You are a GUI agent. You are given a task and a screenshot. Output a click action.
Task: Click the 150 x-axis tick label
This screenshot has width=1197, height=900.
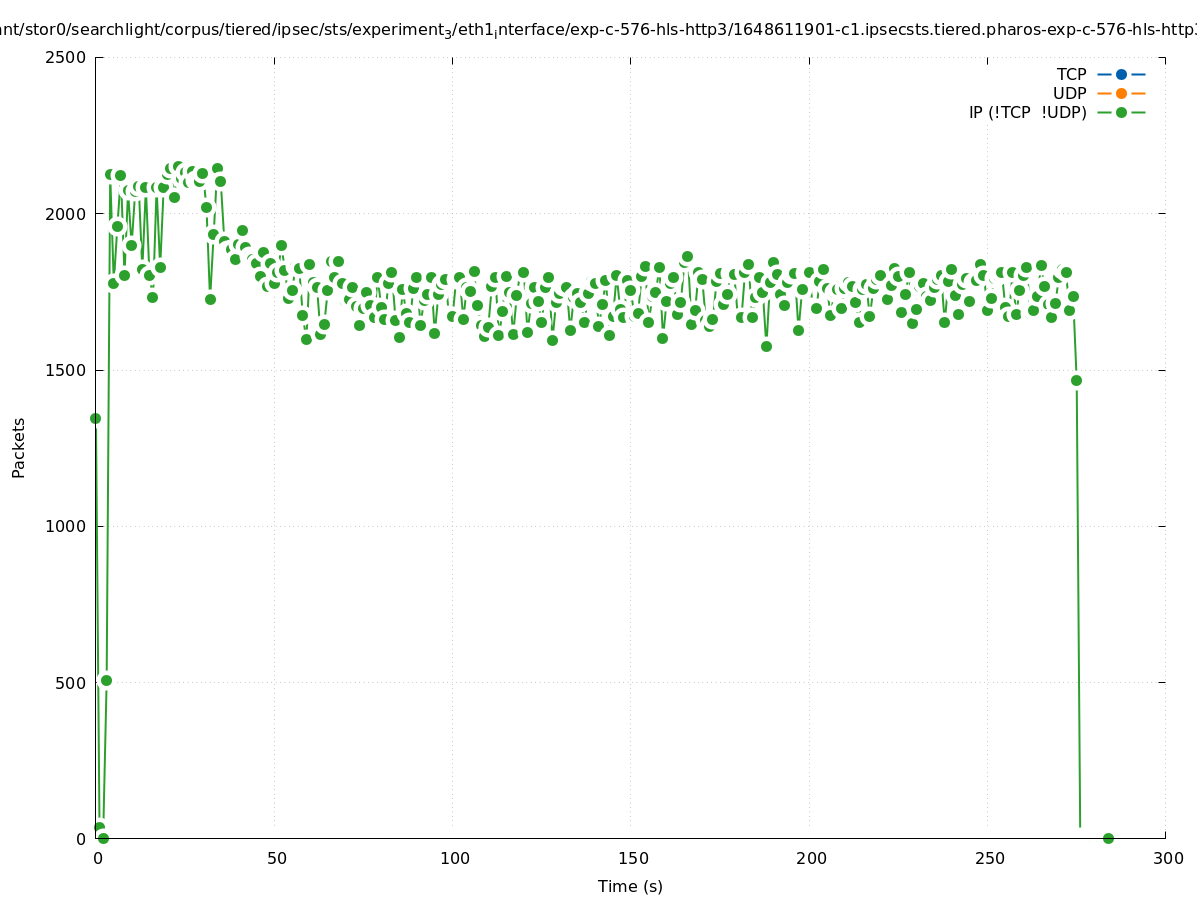631,858
